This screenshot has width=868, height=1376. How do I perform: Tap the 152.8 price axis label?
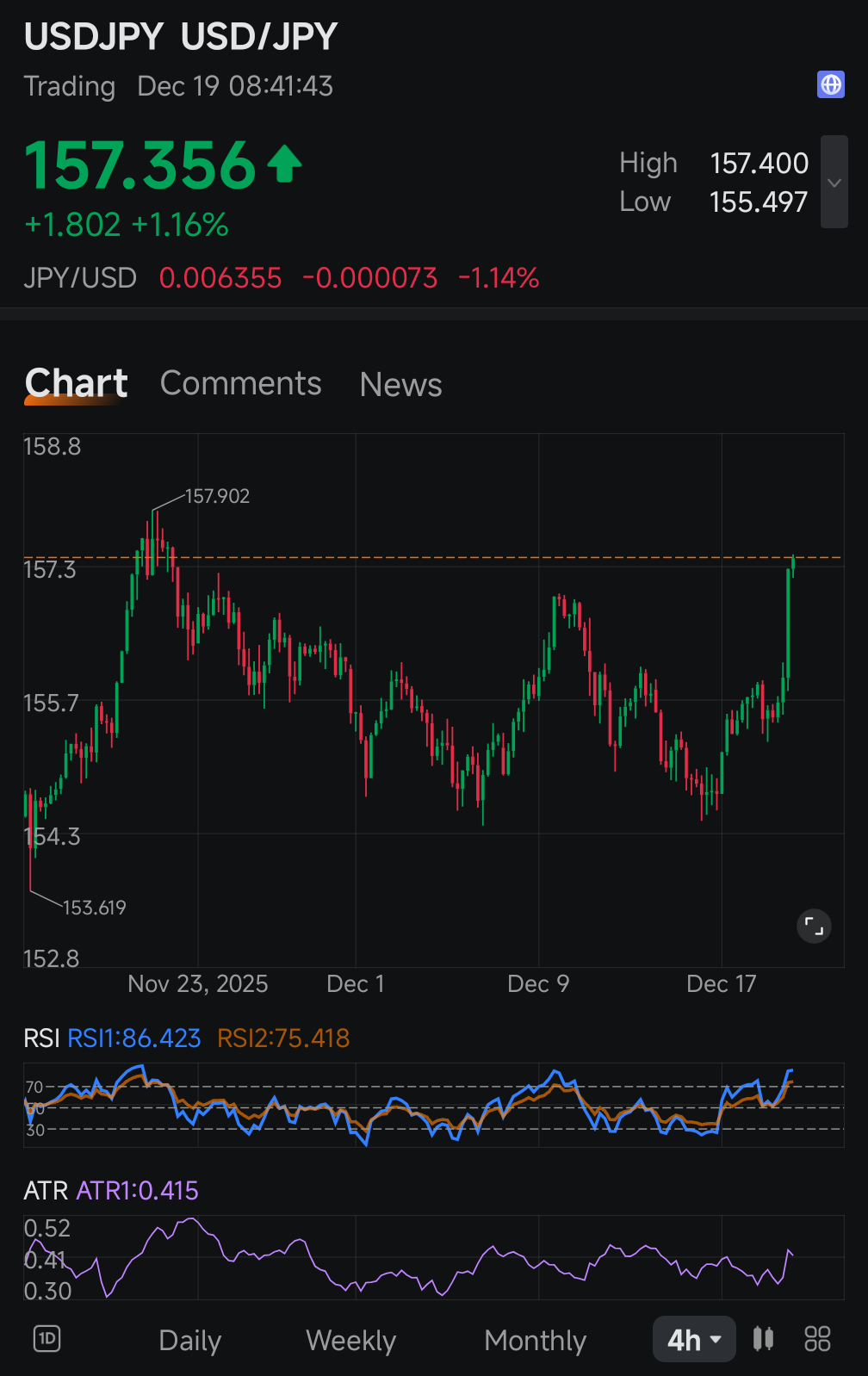click(x=52, y=958)
